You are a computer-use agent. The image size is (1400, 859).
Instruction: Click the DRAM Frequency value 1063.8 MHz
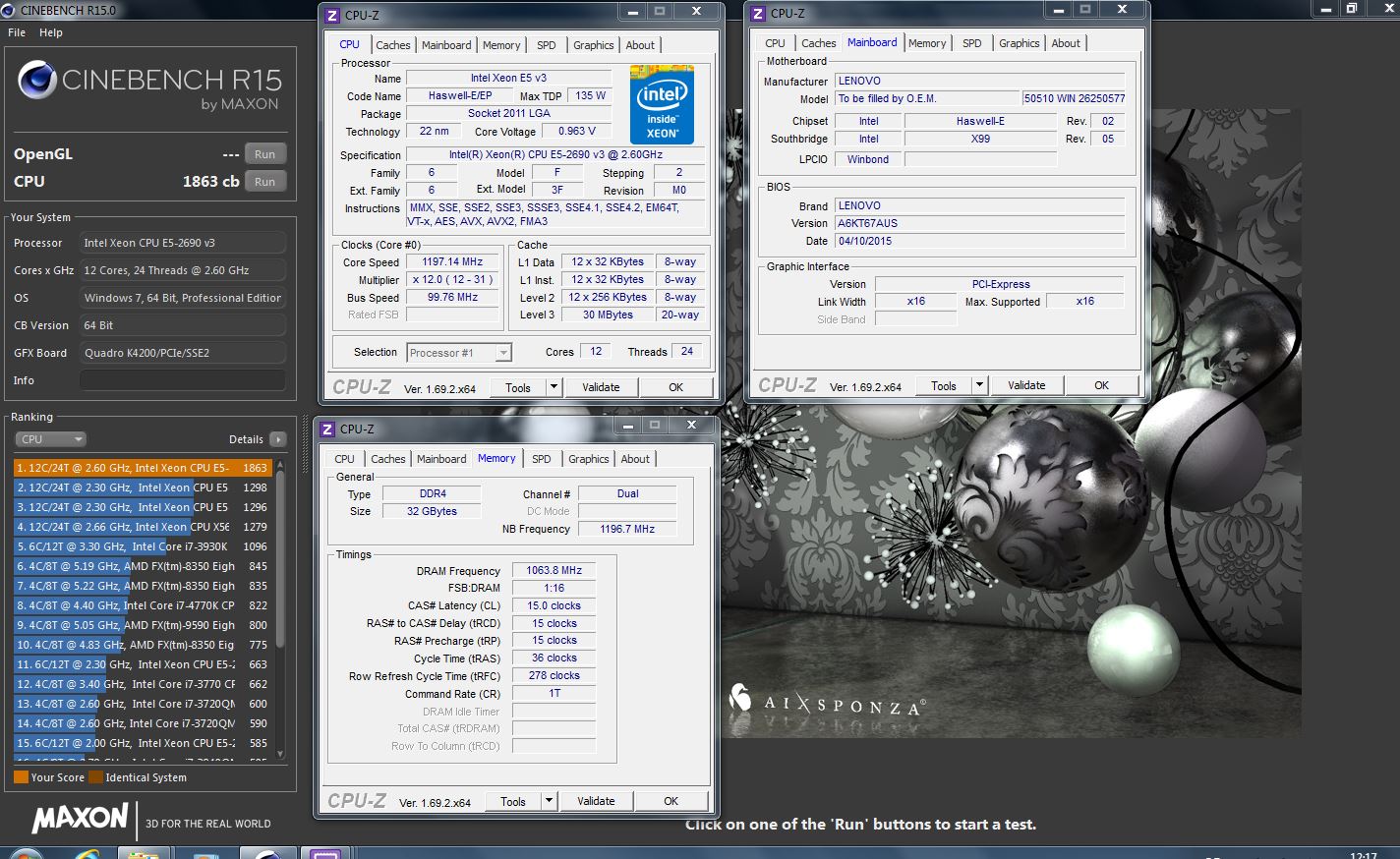pos(554,570)
